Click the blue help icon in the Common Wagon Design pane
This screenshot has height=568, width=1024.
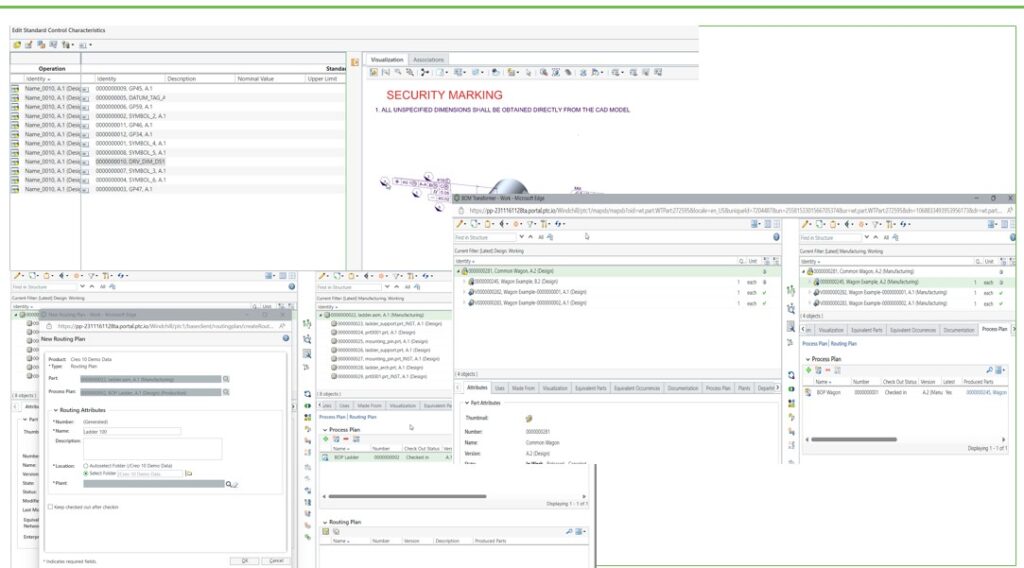tap(776, 237)
